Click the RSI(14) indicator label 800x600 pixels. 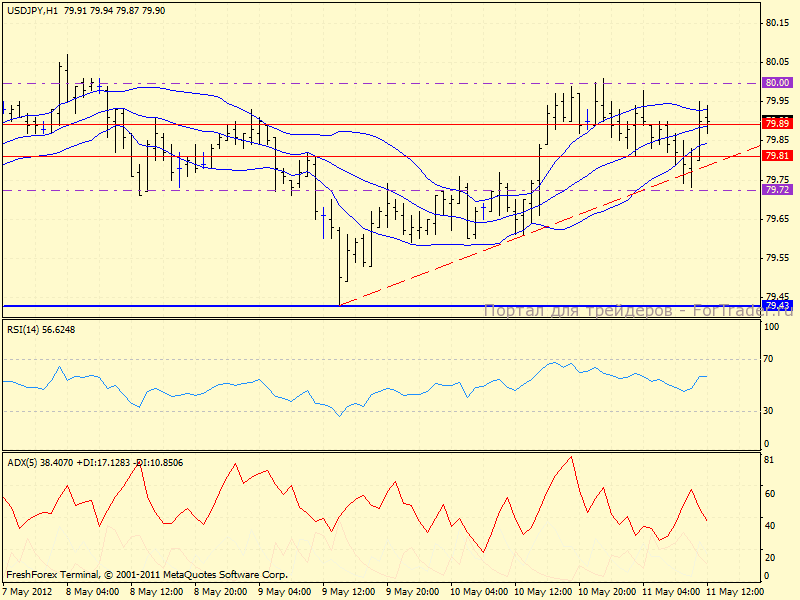coord(27,328)
